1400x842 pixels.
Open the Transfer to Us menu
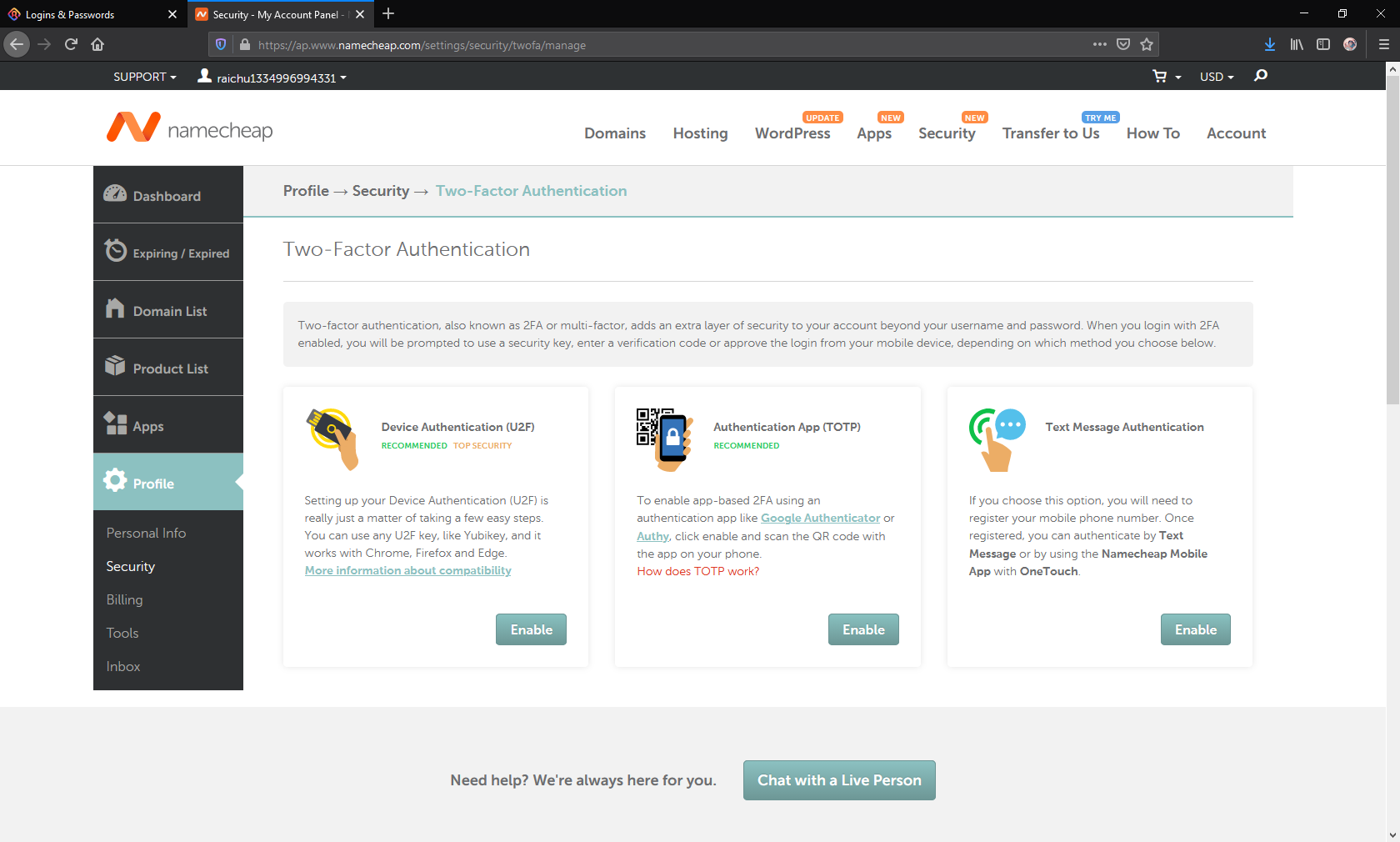coord(1051,133)
